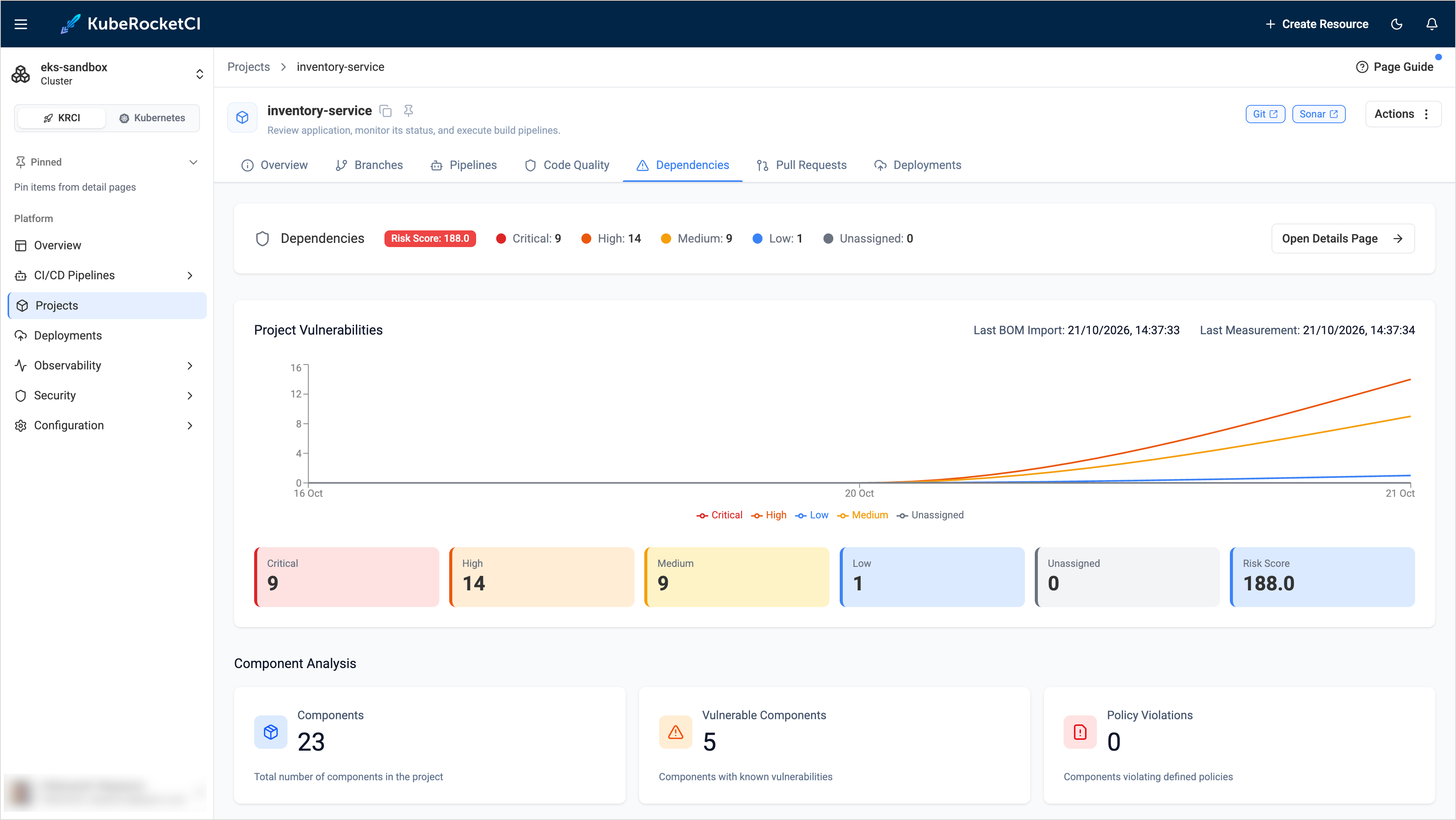Toggle dark mode moon icon
This screenshot has width=1456, height=820.
(1397, 24)
